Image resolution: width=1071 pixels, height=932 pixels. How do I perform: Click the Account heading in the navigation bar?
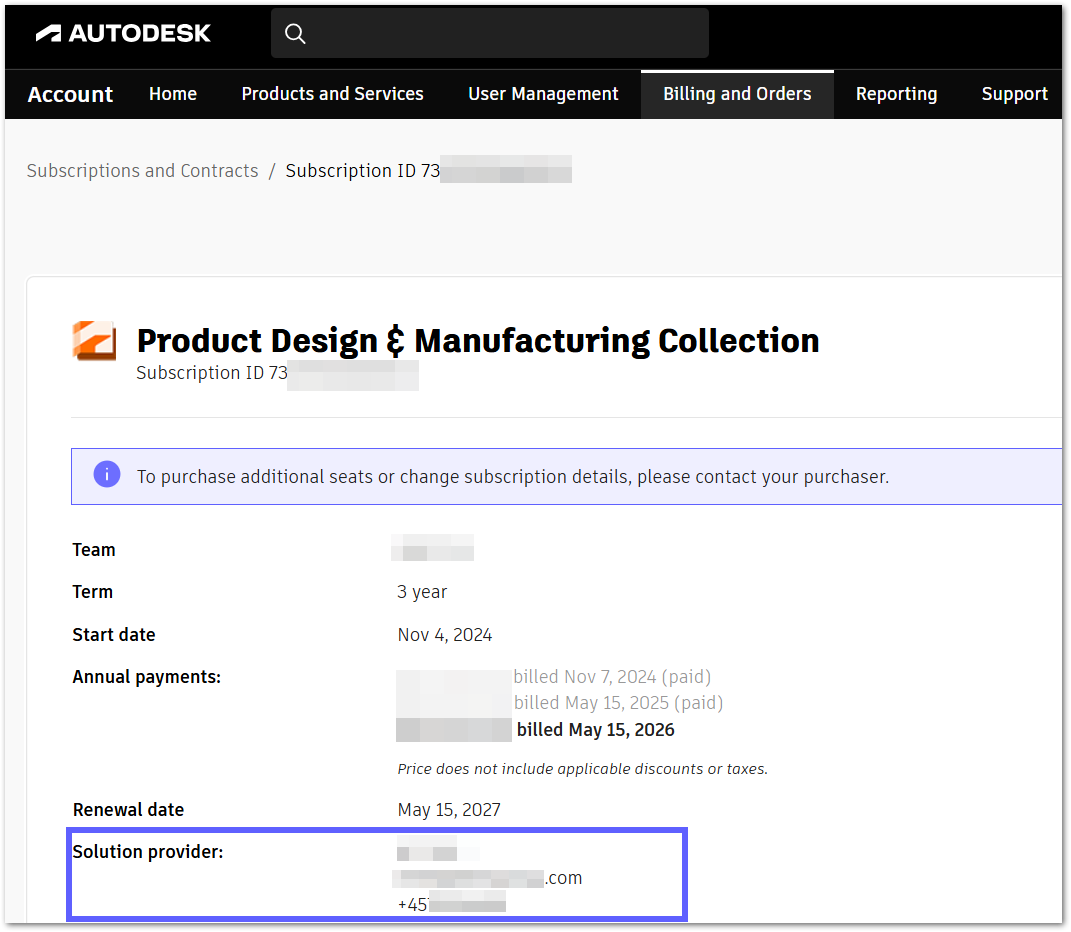click(70, 93)
